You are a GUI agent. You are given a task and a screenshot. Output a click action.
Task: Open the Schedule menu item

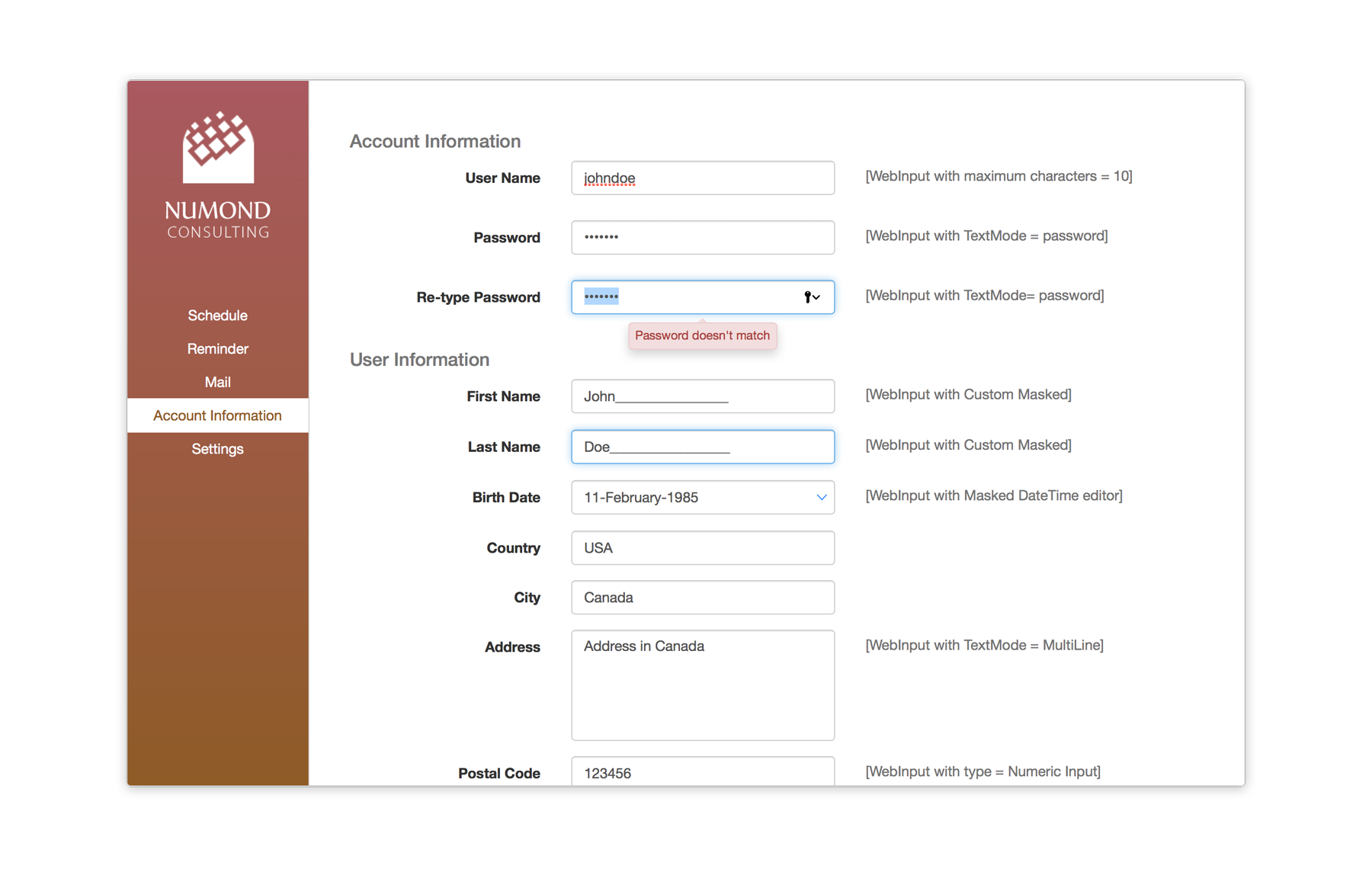click(217, 316)
